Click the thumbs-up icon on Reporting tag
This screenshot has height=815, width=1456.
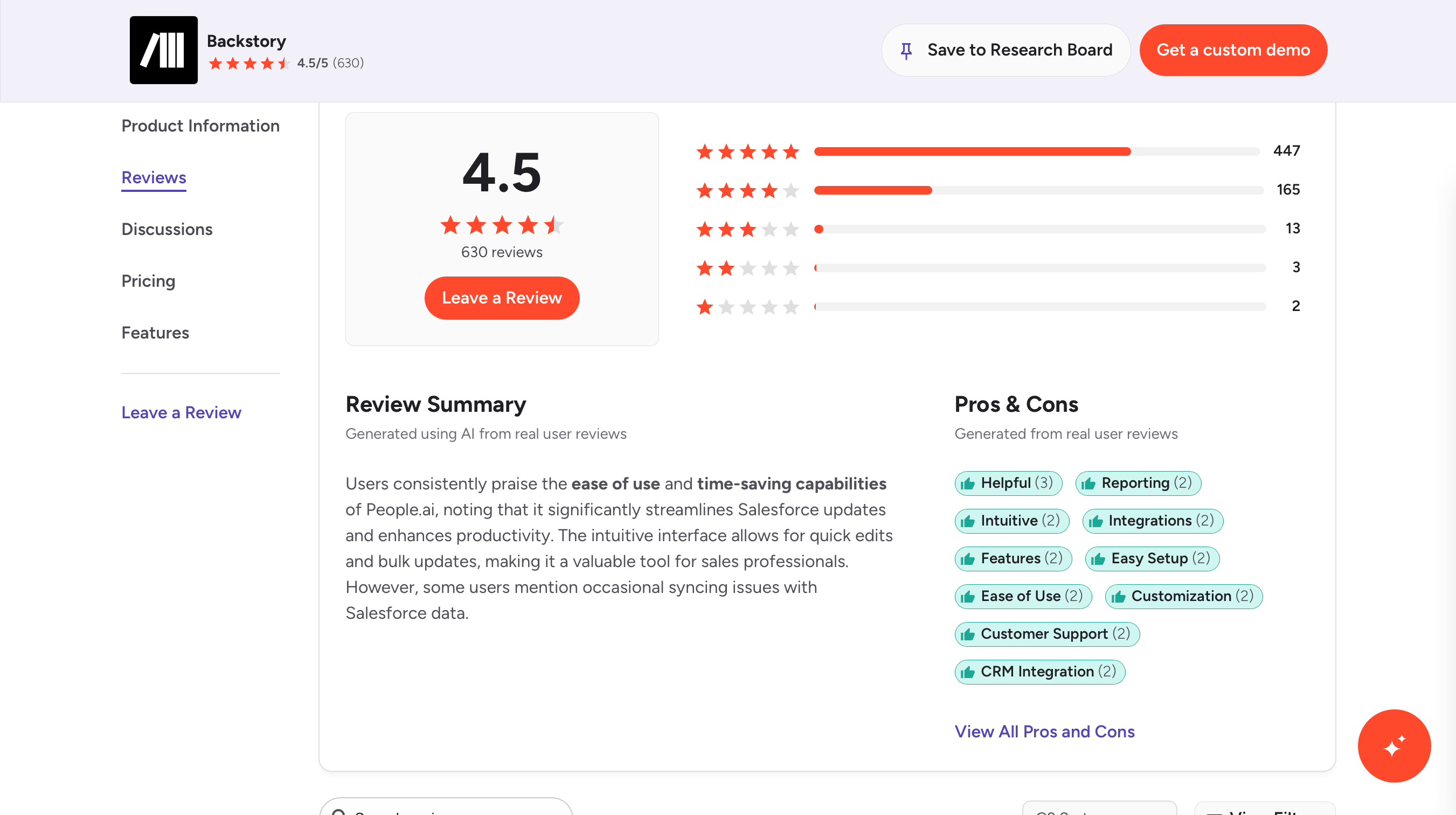(x=1088, y=484)
